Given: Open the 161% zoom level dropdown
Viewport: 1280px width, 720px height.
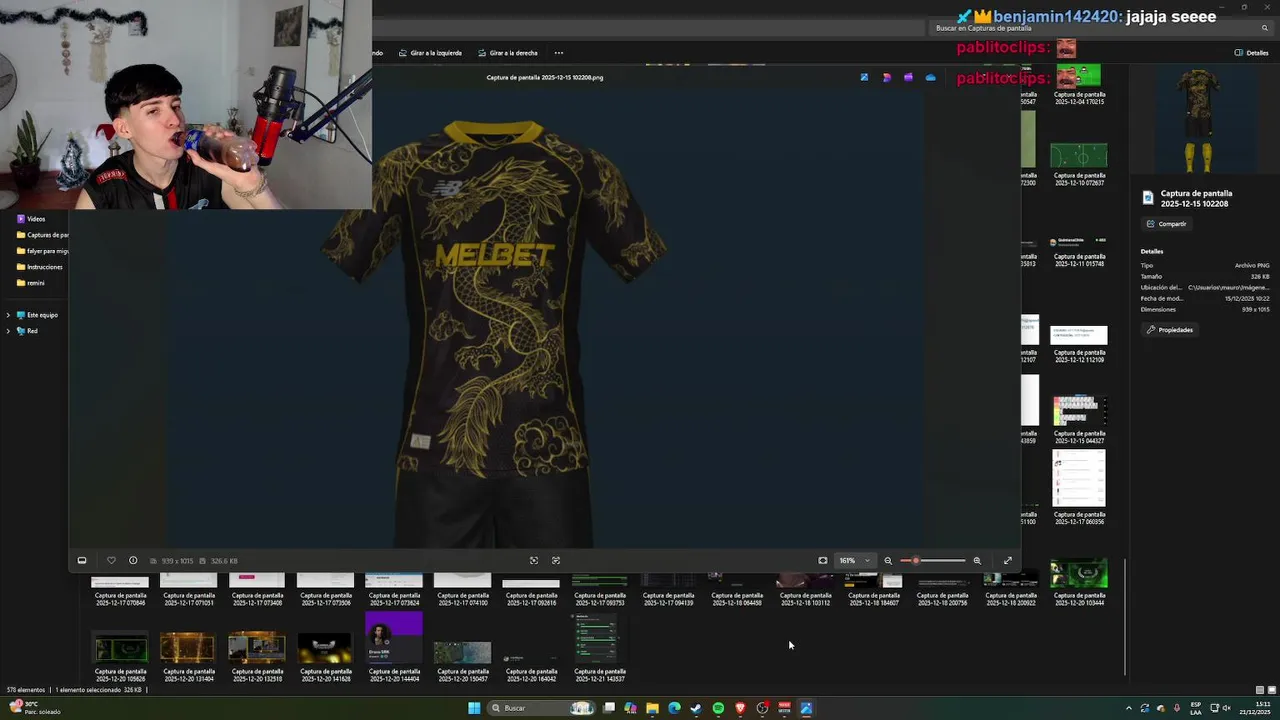Looking at the screenshot, I should [854, 561].
